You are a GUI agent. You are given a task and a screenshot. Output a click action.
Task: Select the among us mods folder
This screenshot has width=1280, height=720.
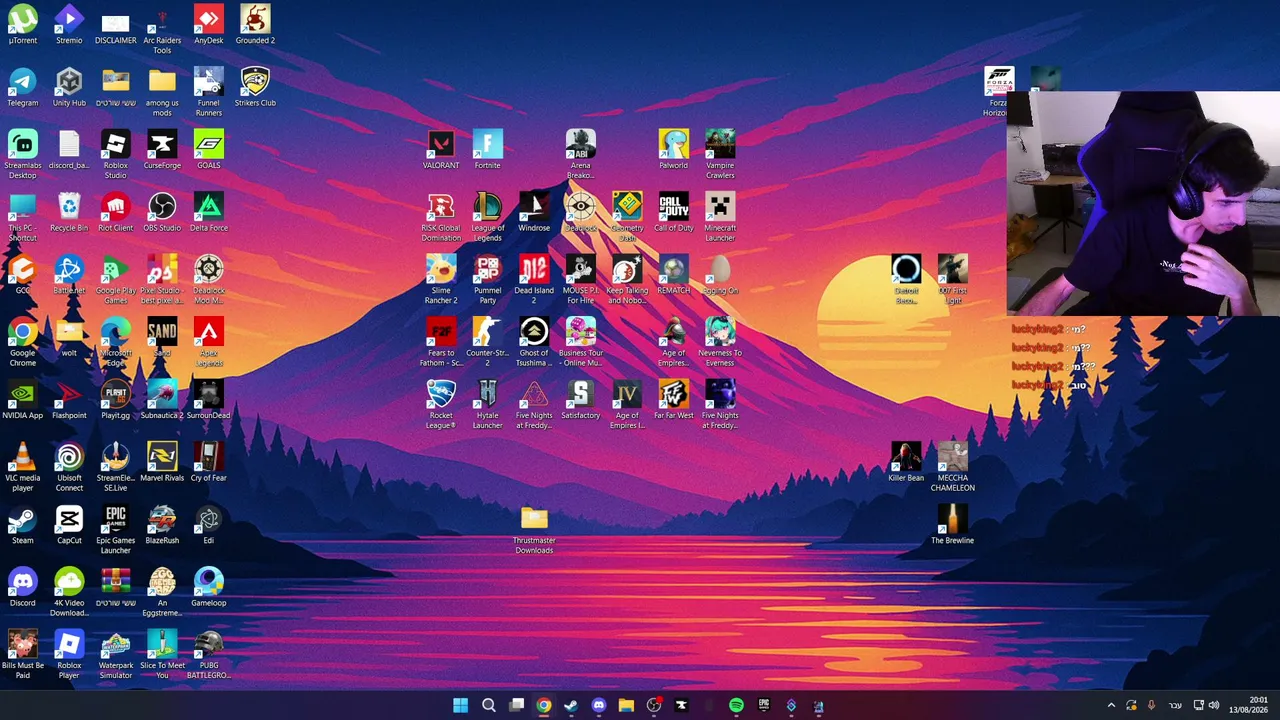click(x=162, y=92)
